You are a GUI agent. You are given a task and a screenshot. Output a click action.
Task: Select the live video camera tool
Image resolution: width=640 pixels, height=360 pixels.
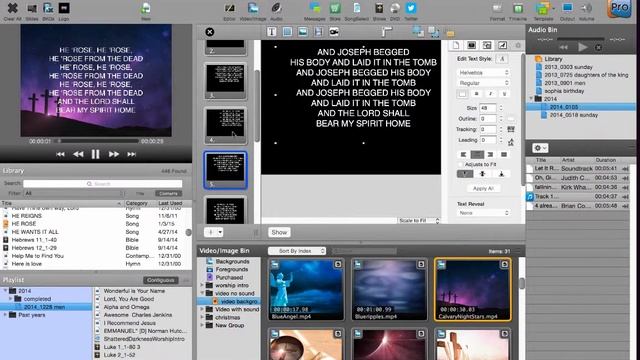tap(334, 32)
